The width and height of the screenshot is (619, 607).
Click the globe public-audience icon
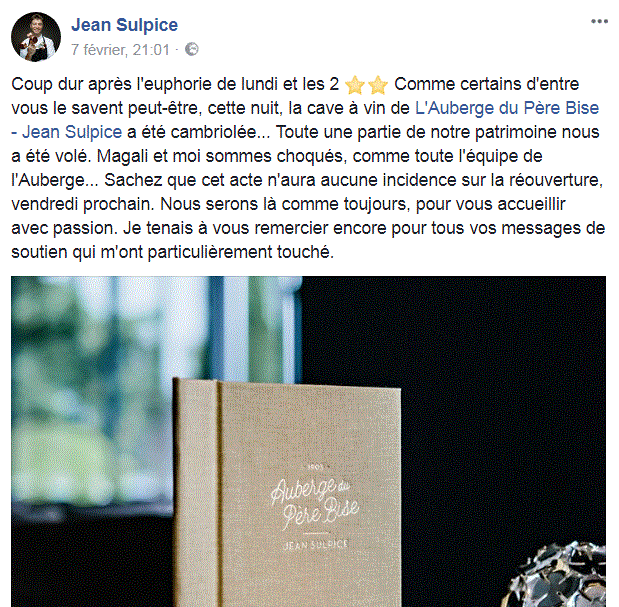[x=192, y=49]
